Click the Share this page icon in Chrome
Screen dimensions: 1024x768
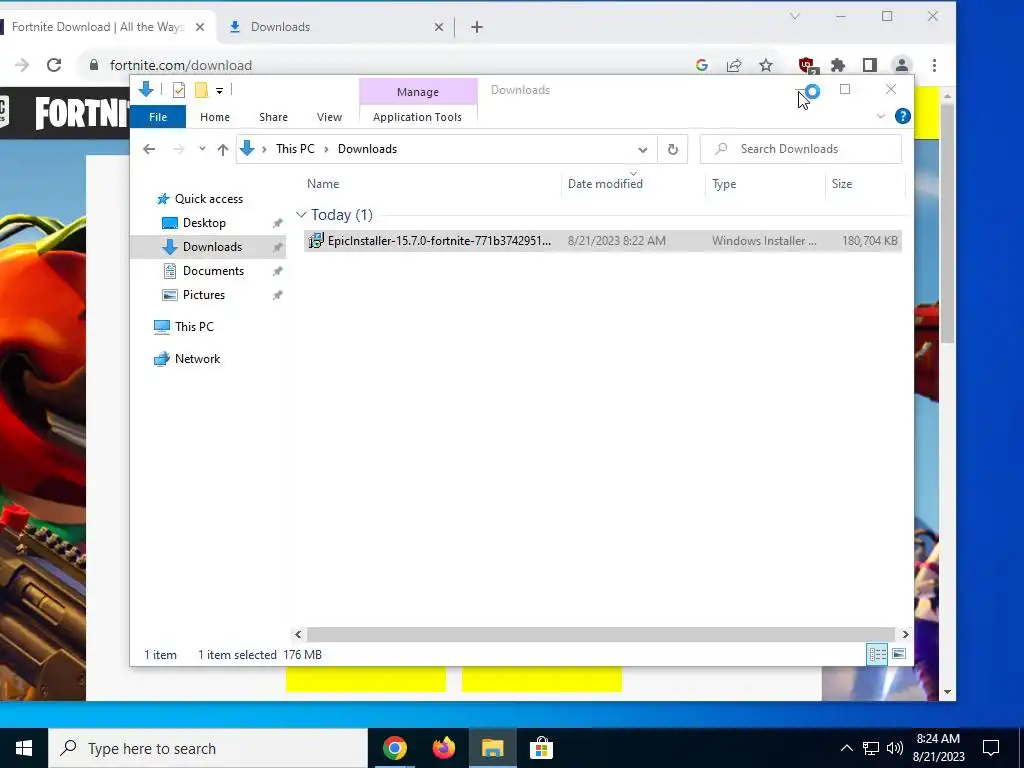click(x=734, y=65)
